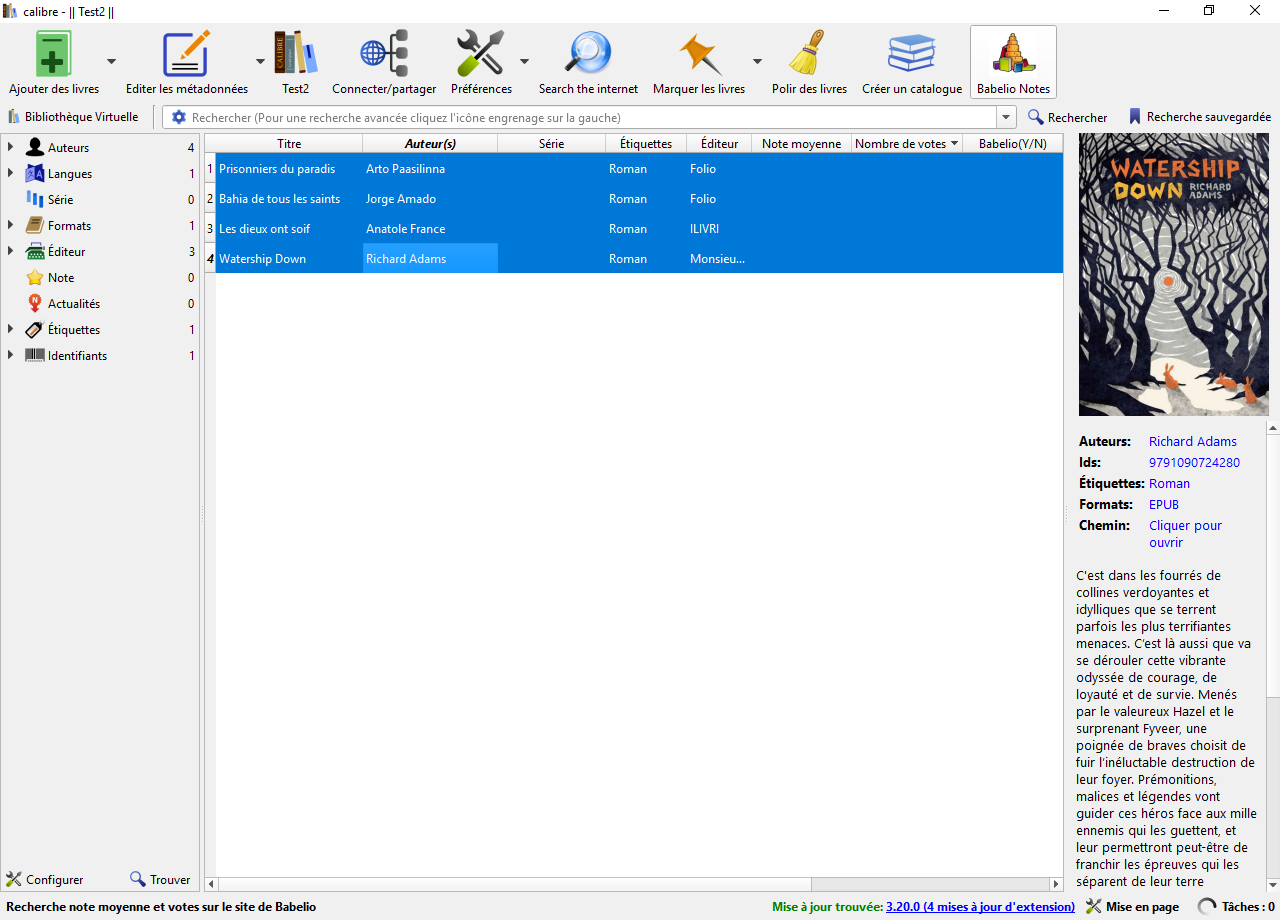The image size is (1280, 920).
Task: Click the Note star icon
Action: (x=35, y=278)
